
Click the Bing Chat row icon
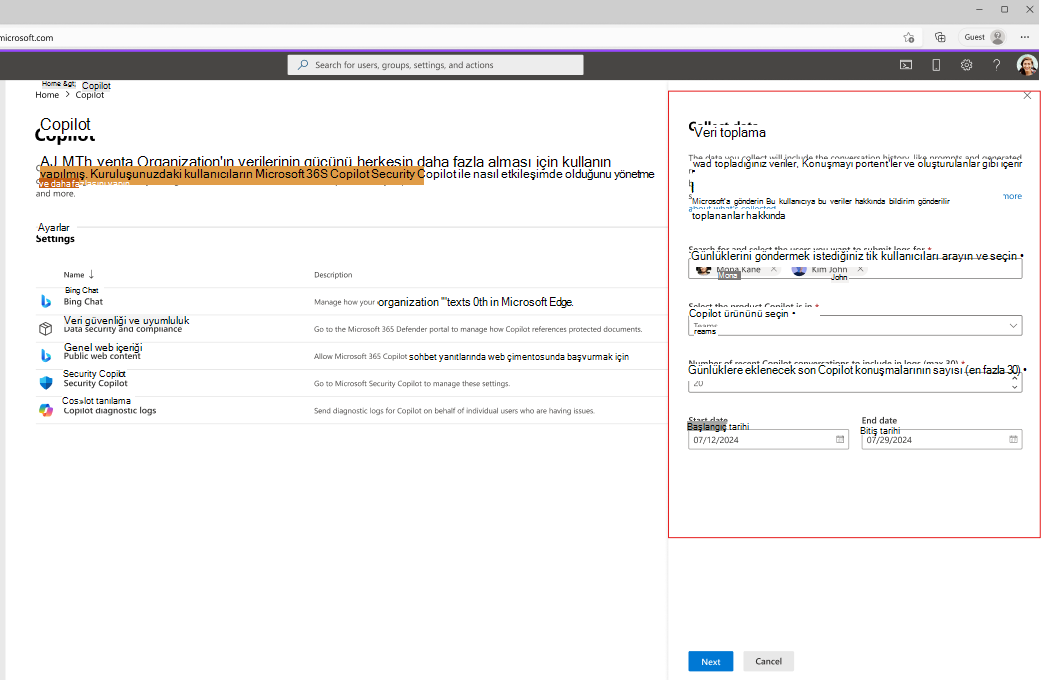tap(46, 301)
